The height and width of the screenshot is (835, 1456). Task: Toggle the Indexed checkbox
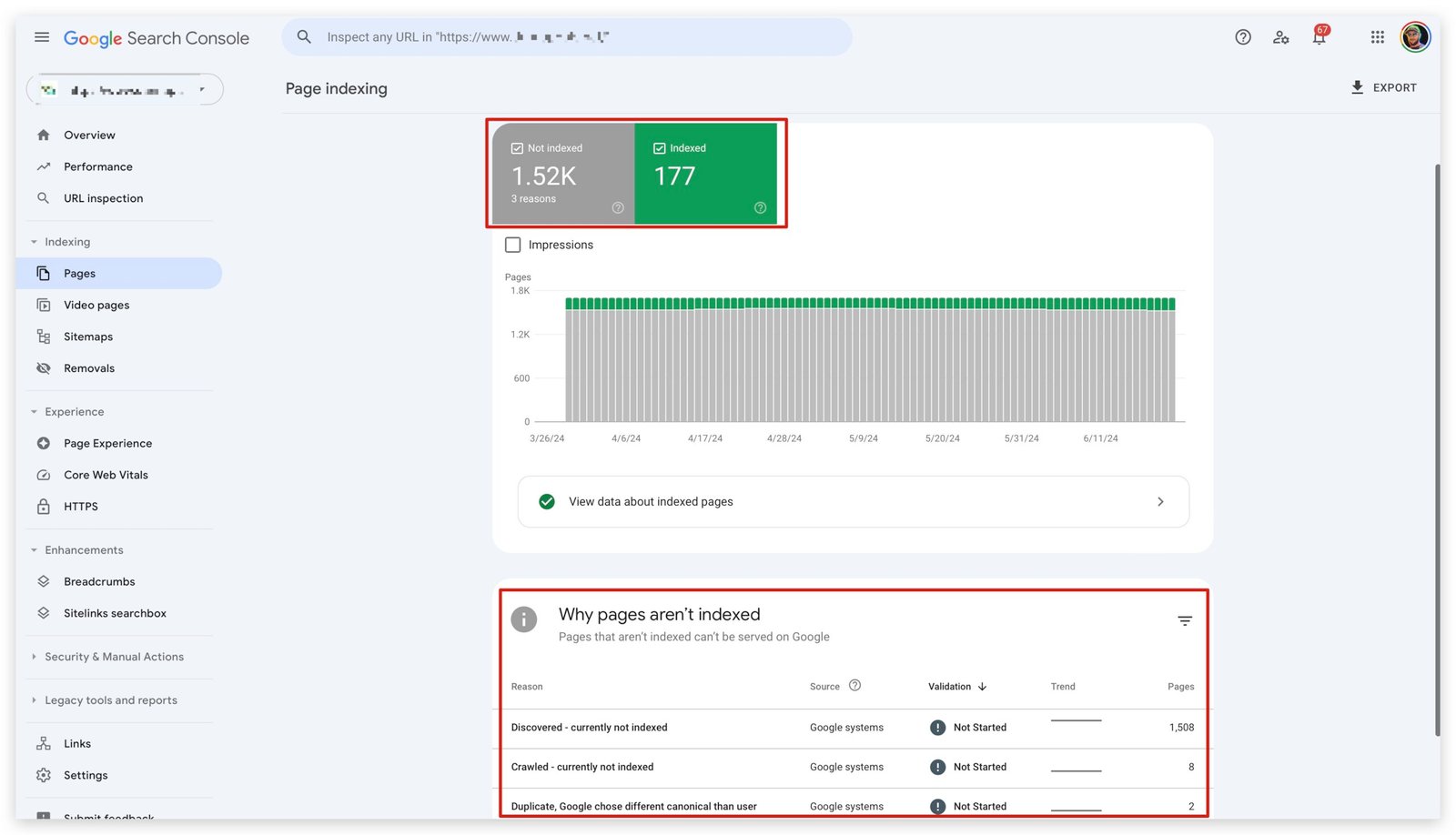tap(659, 148)
